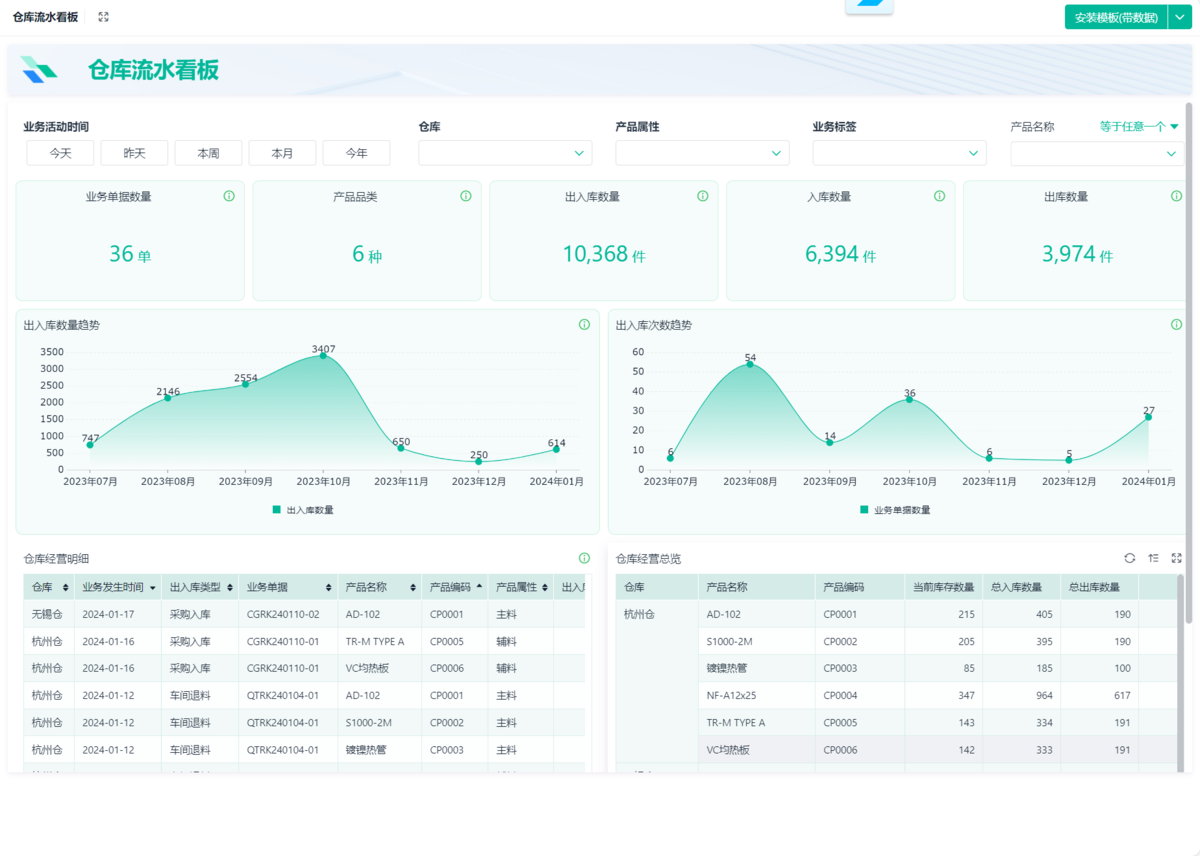This screenshot has height=856, width=1200.
Task: Select 今年 time filter
Action: coord(356,153)
